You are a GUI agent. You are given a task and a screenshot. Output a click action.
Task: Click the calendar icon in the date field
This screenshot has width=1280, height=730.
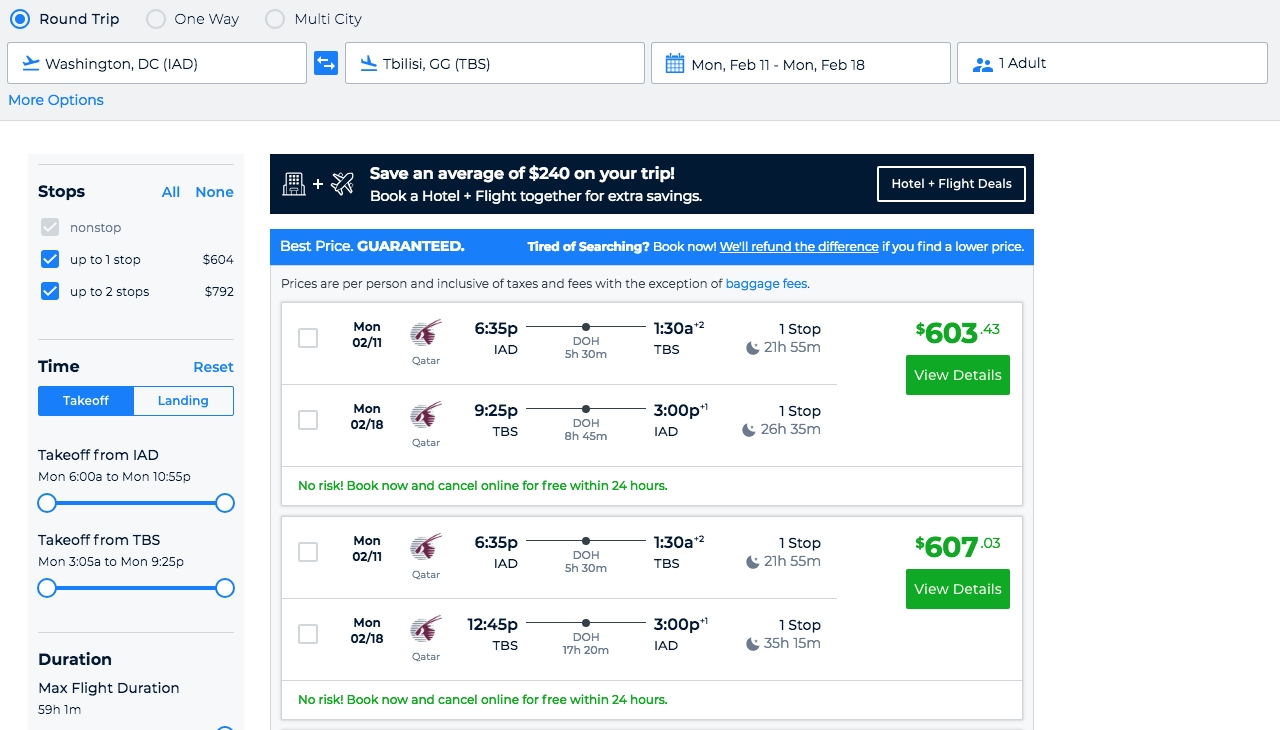tap(675, 64)
